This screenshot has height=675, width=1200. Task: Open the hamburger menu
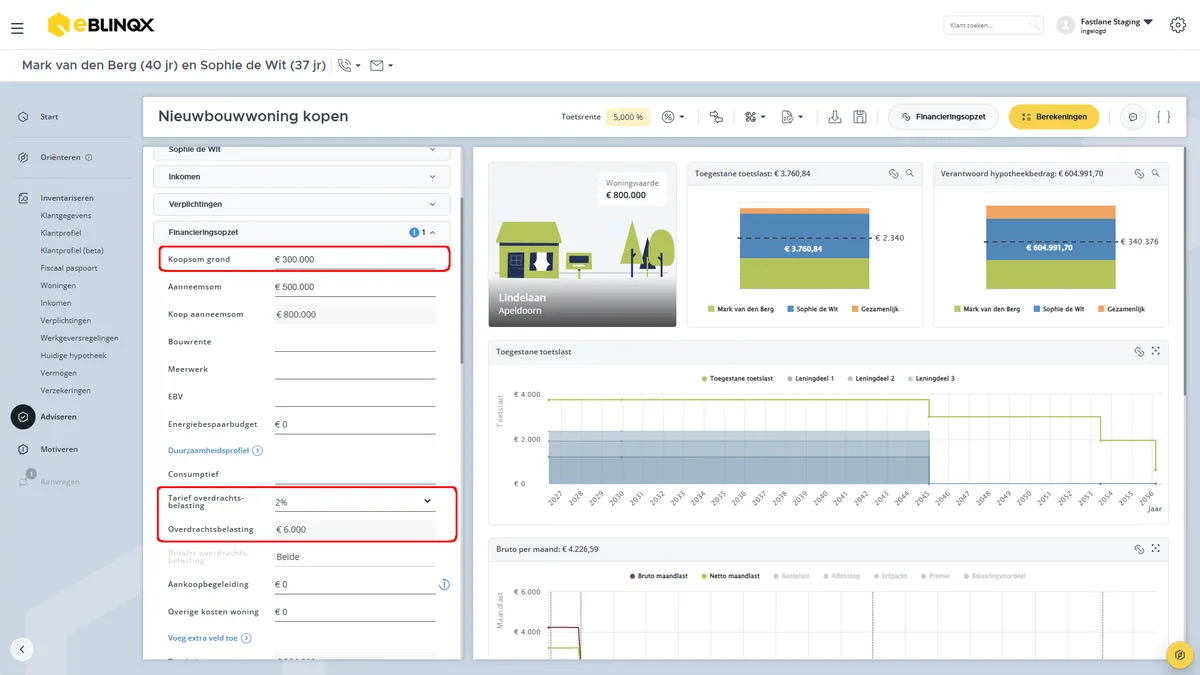pyautogui.click(x=17, y=28)
